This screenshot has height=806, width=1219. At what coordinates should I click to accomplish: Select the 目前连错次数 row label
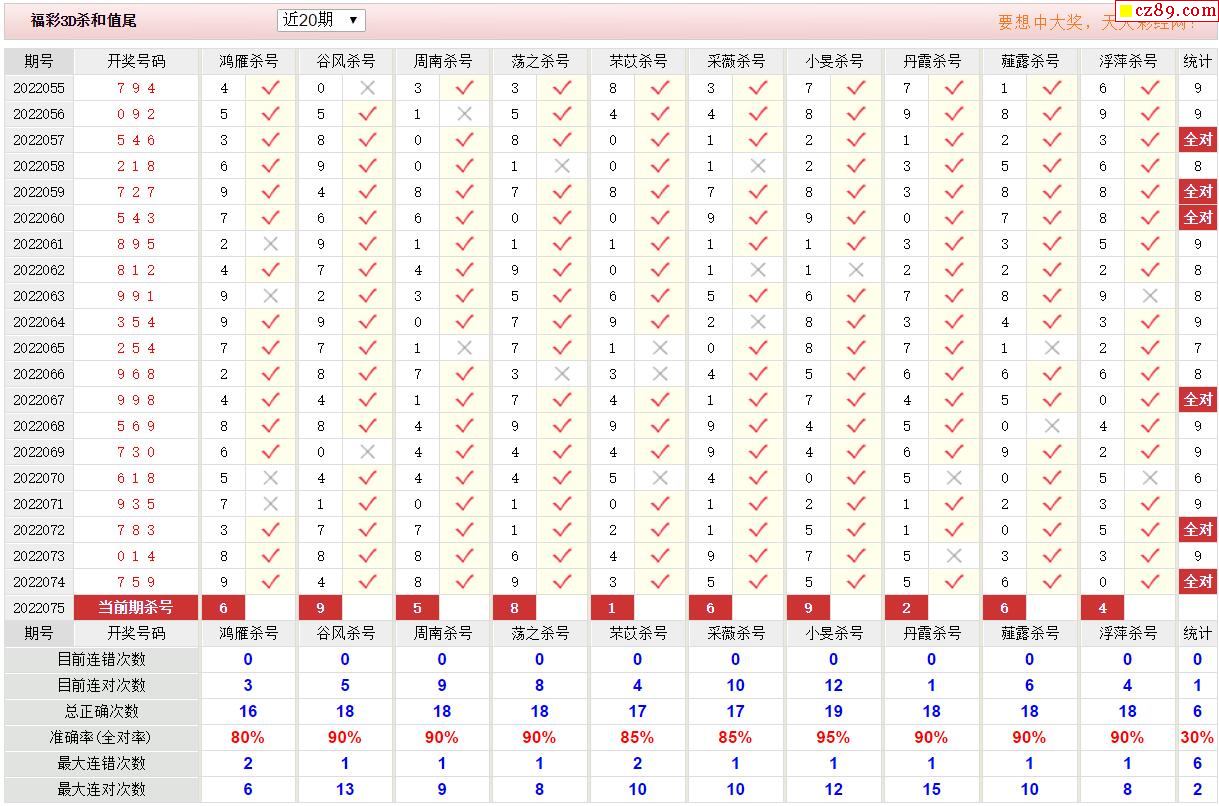(x=102, y=660)
